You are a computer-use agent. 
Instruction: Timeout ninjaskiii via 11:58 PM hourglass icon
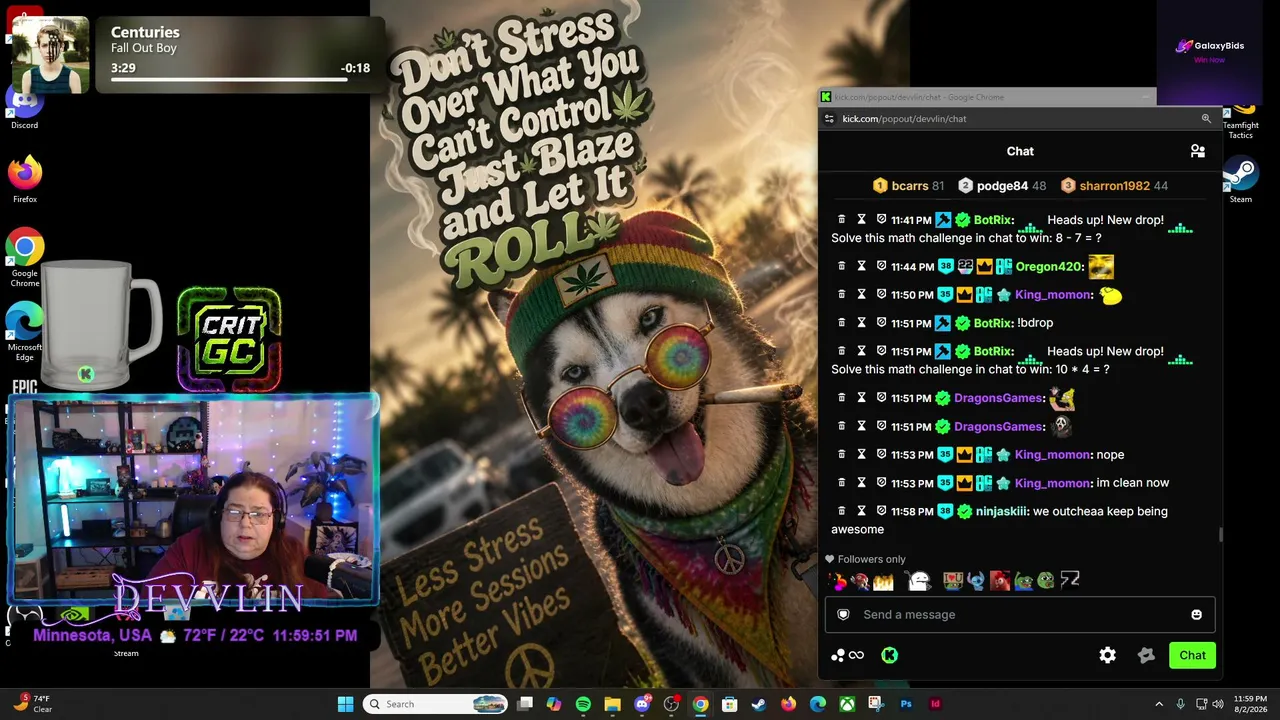(x=861, y=511)
